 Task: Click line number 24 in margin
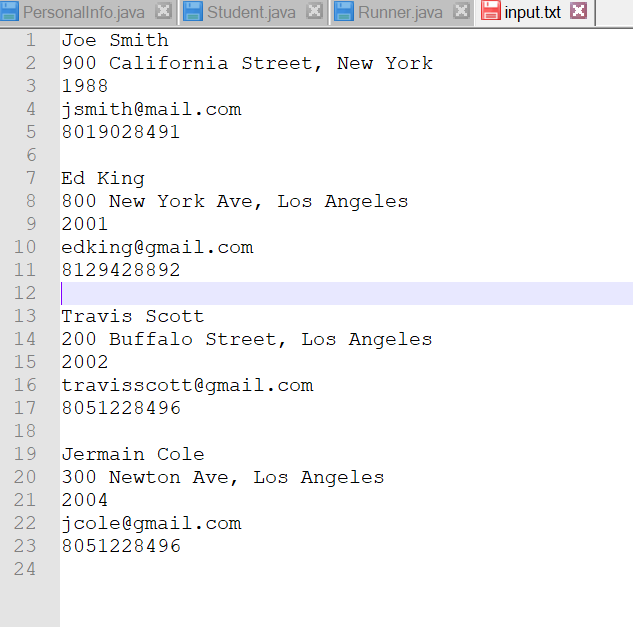25,569
